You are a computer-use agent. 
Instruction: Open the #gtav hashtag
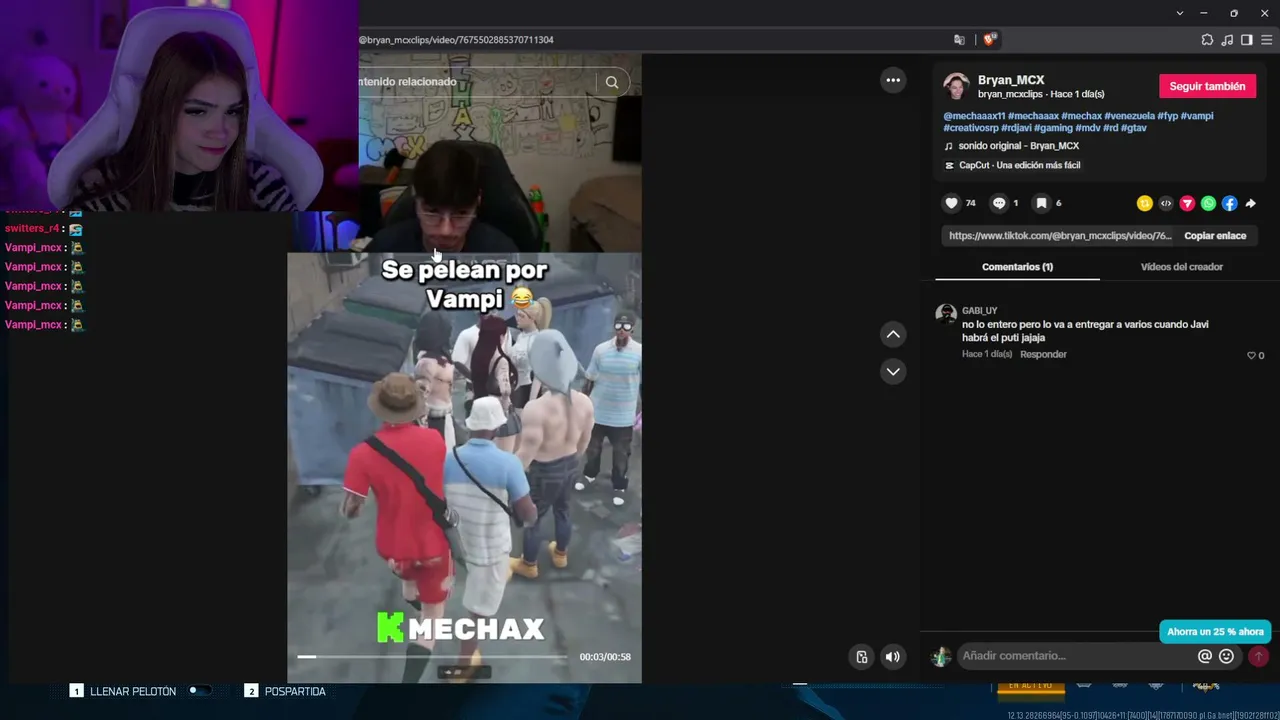point(1133,128)
